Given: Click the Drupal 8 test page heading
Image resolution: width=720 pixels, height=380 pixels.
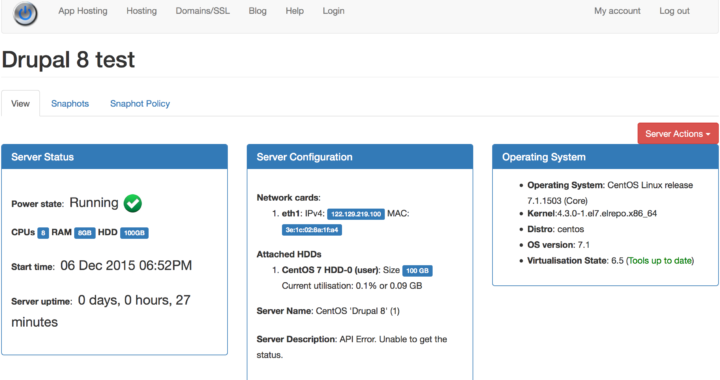Looking at the screenshot, I should click(x=68, y=60).
